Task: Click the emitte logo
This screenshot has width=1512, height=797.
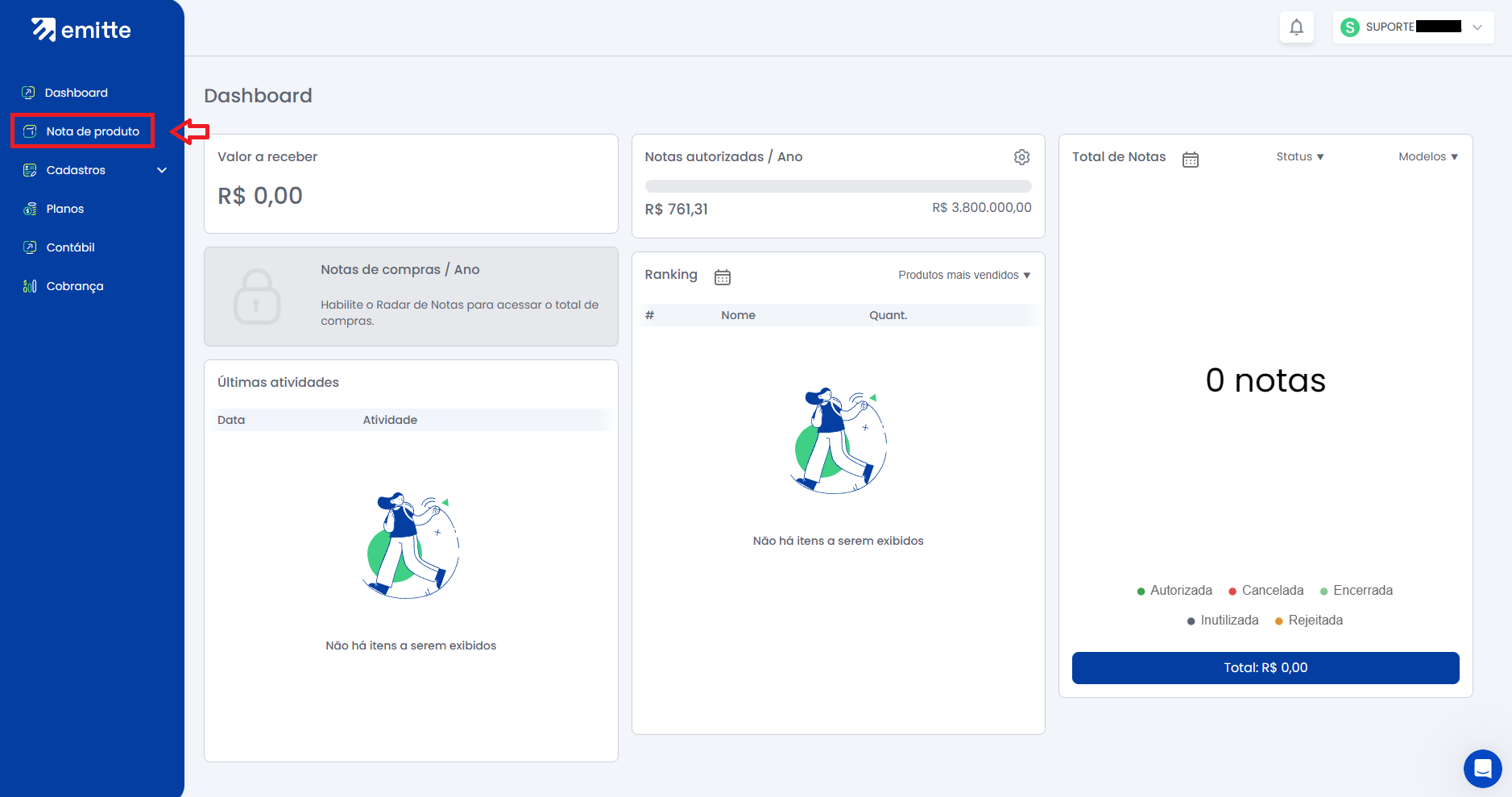Action: (x=81, y=30)
